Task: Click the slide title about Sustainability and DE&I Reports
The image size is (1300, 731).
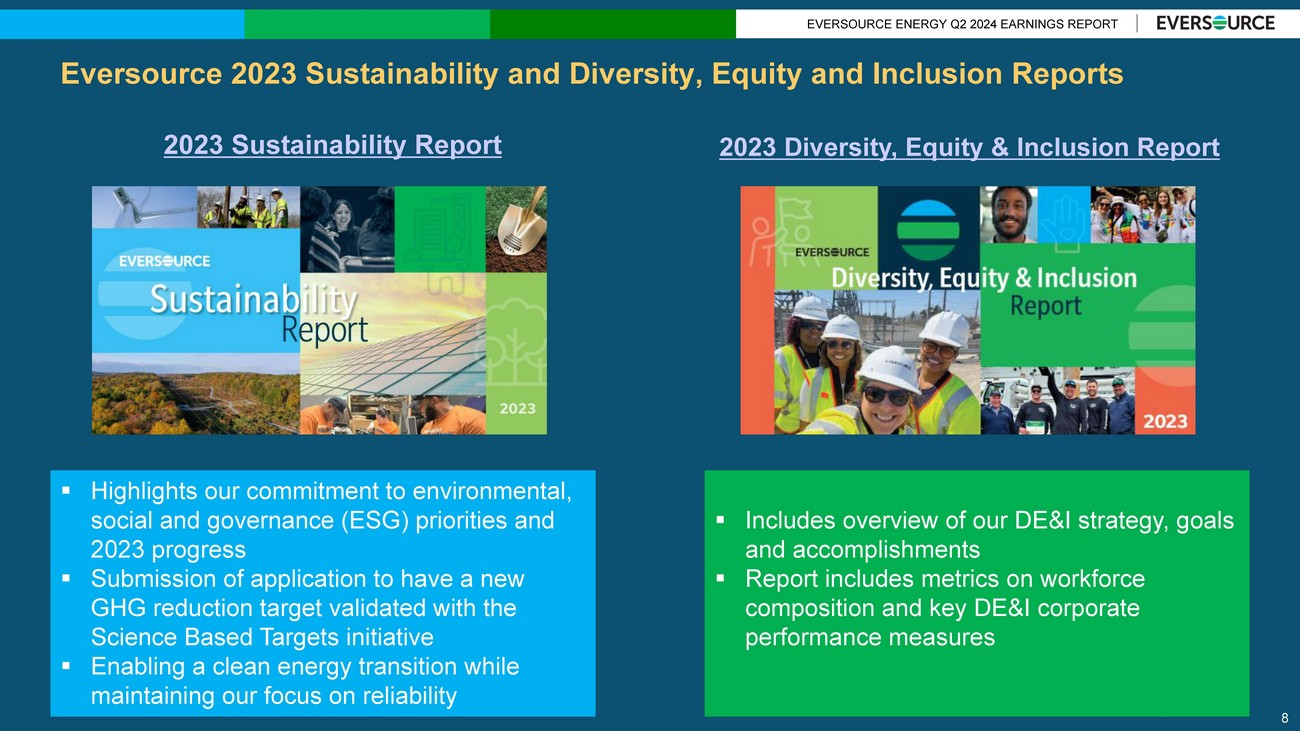Action: click(x=592, y=74)
